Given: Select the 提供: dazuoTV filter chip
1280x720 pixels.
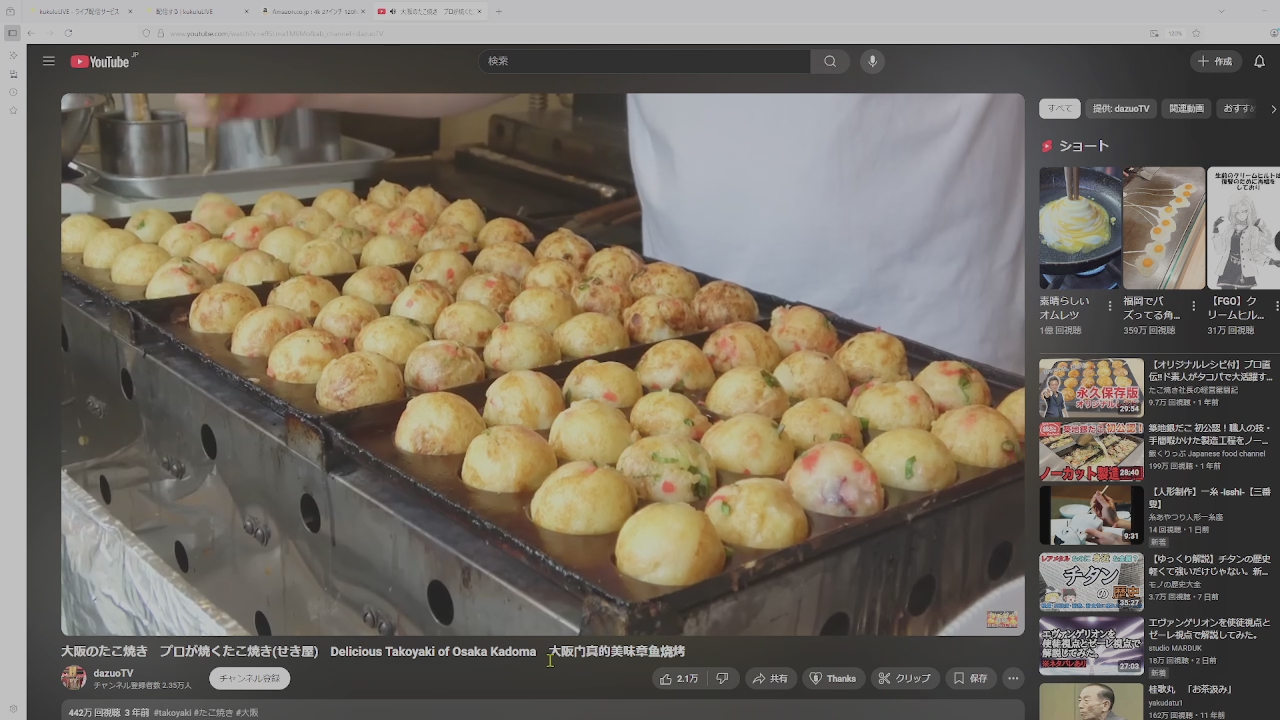Looking at the screenshot, I should coord(1121,108).
